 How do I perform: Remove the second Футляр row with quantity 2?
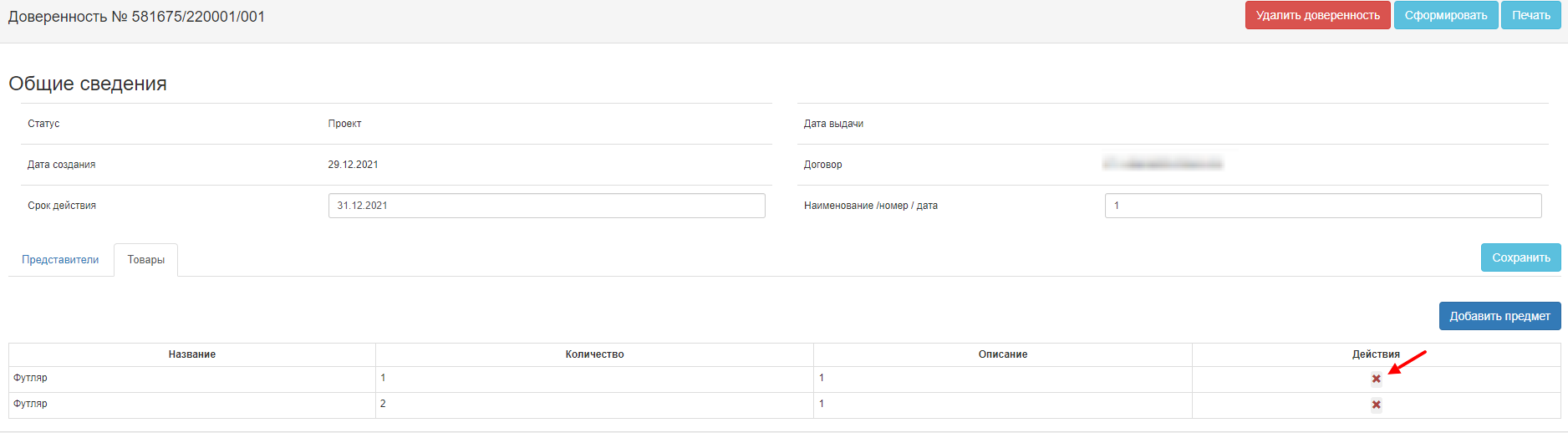point(1376,405)
